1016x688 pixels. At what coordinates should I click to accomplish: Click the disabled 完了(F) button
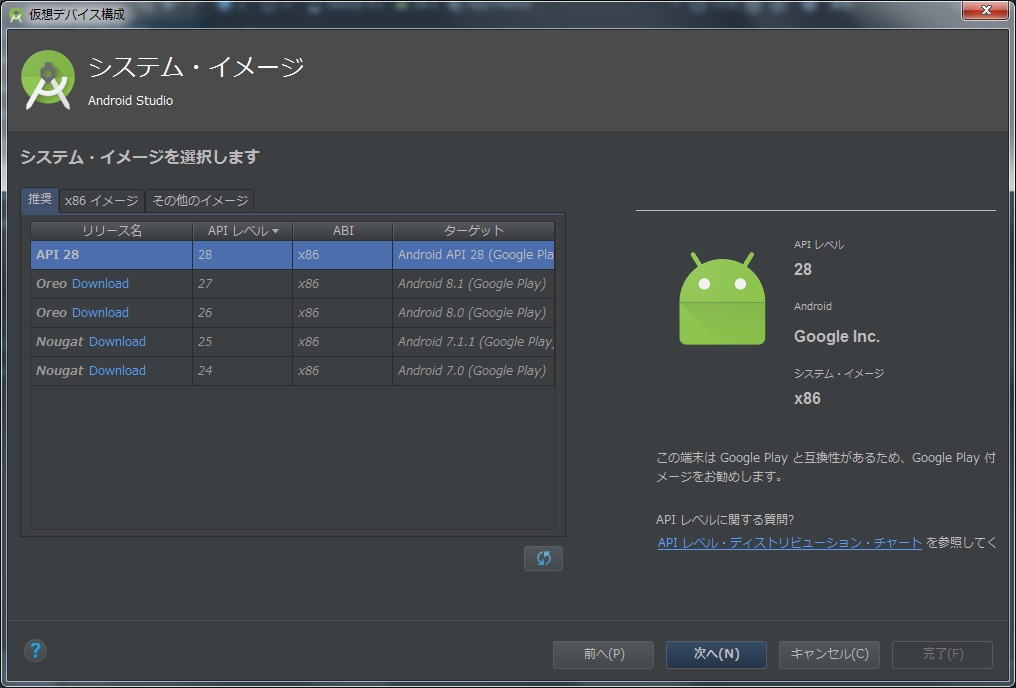[x=942, y=654]
